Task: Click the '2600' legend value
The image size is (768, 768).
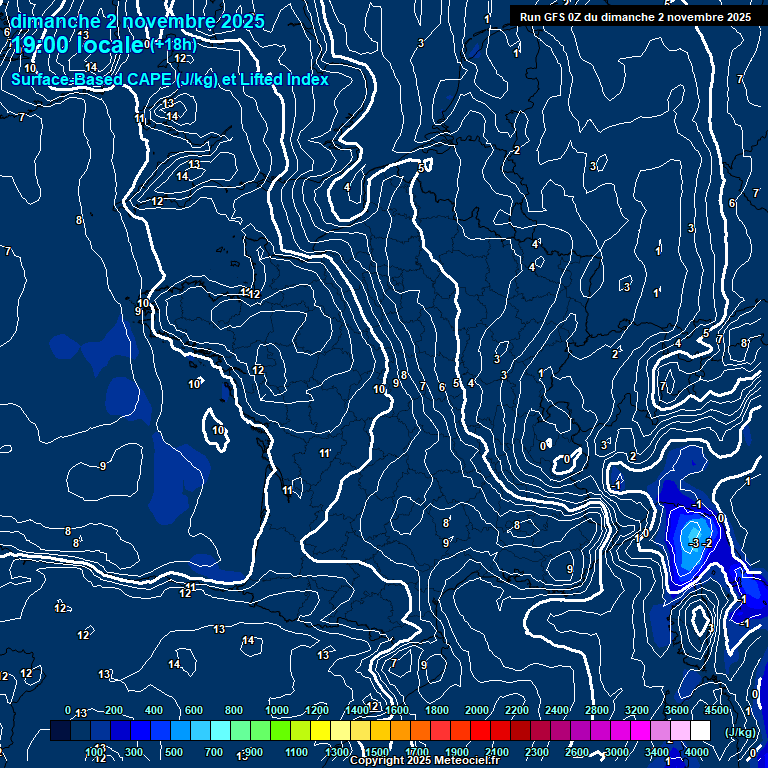Action: (576, 752)
